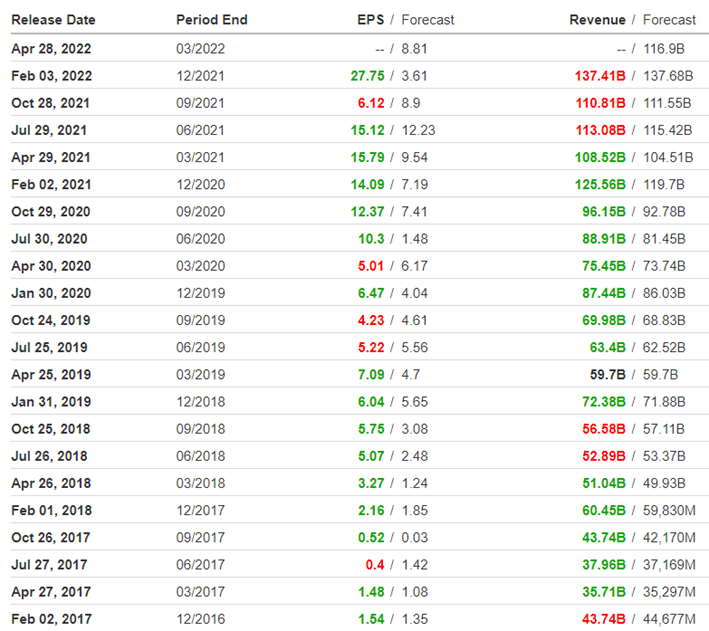Click revenue value 137.41B
This screenshot has width=709, height=631.
600,76
